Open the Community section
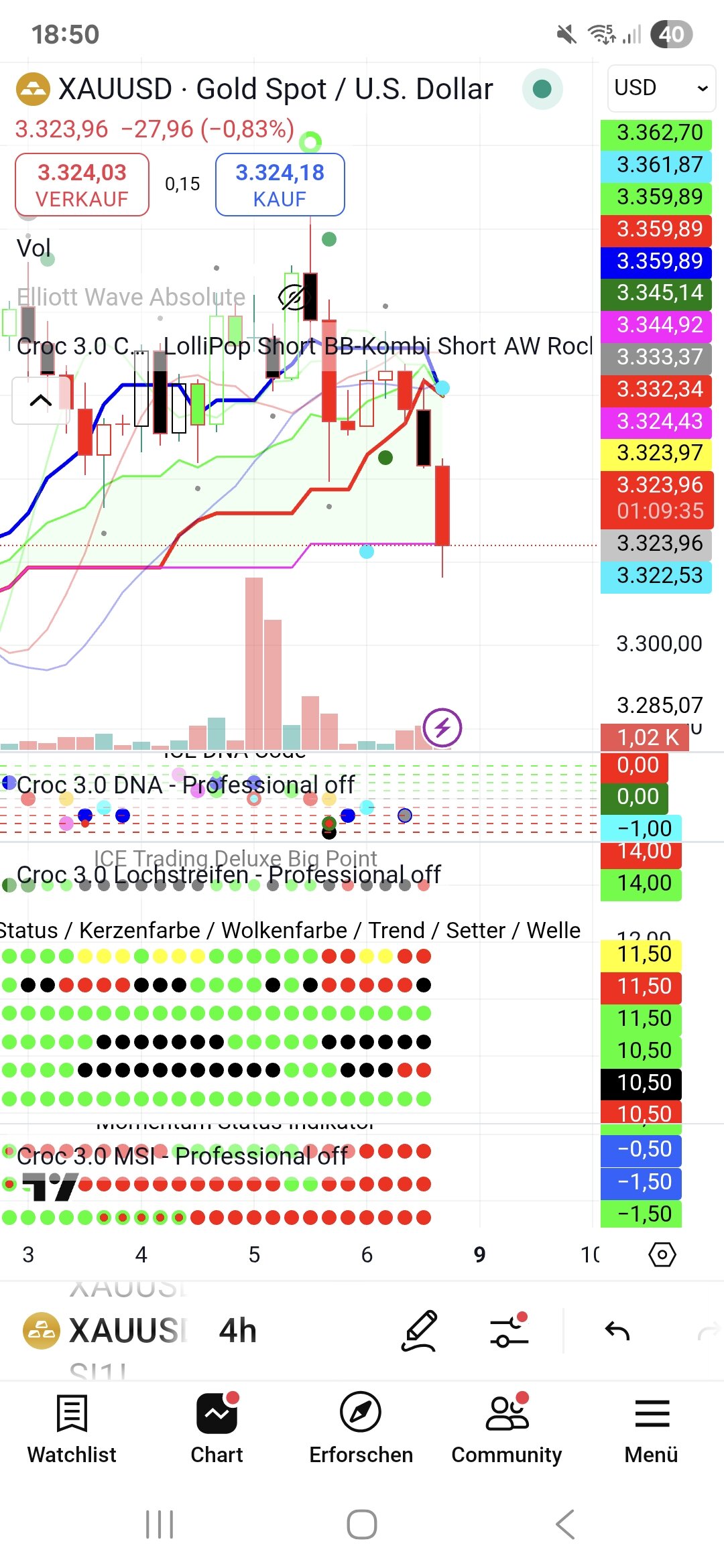This screenshot has width=724, height=1568. (507, 1427)
